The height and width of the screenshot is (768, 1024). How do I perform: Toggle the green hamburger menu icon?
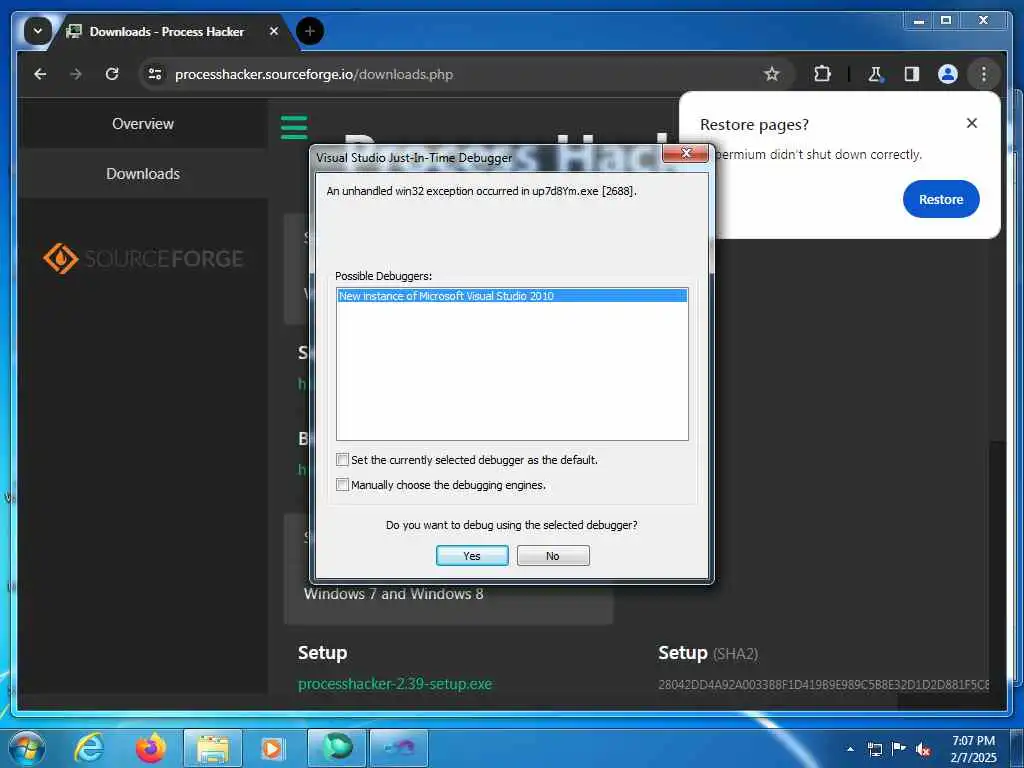pos(294,127)
